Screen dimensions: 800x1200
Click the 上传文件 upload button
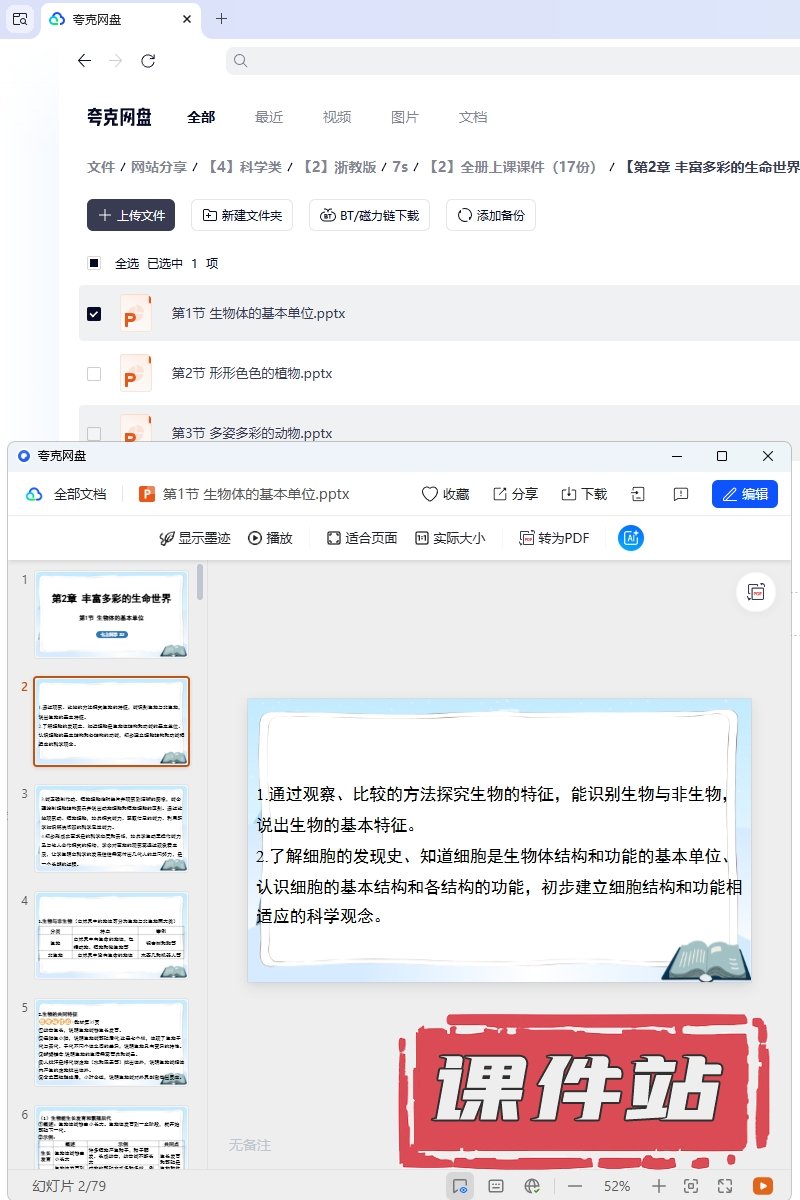pyautogui.click(x=131, y=215)
